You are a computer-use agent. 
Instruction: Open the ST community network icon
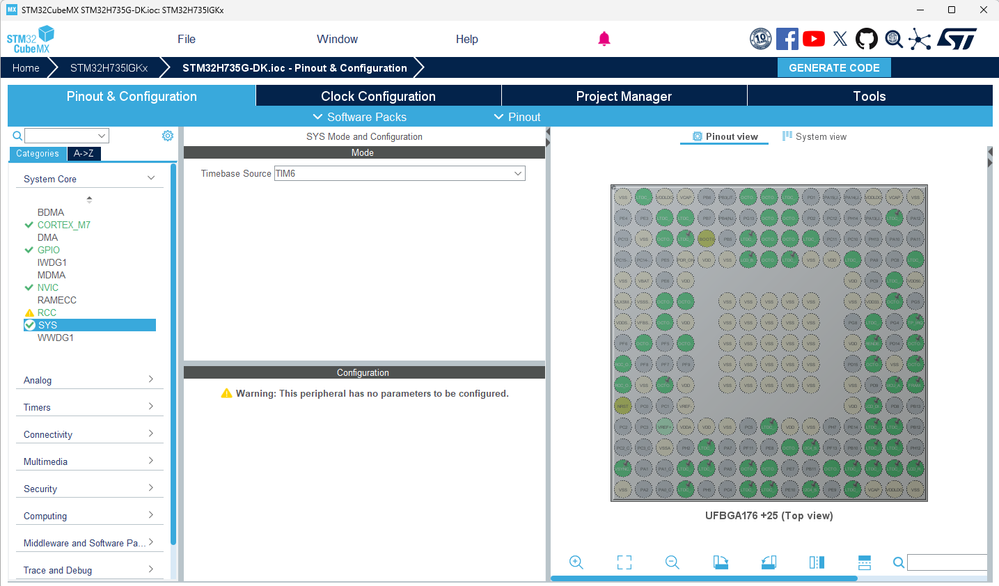click(x=919, y=39)
